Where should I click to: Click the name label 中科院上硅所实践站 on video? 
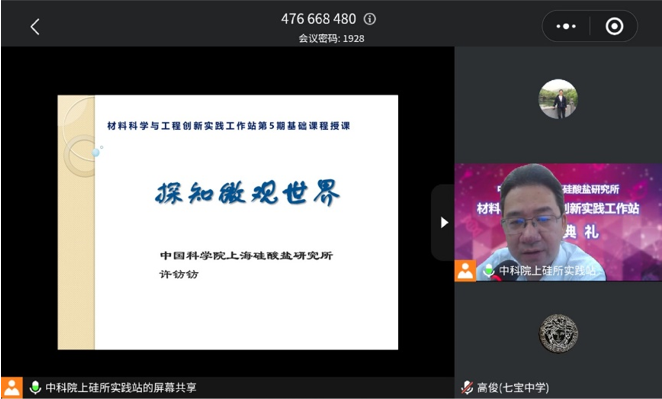(547, 271)
